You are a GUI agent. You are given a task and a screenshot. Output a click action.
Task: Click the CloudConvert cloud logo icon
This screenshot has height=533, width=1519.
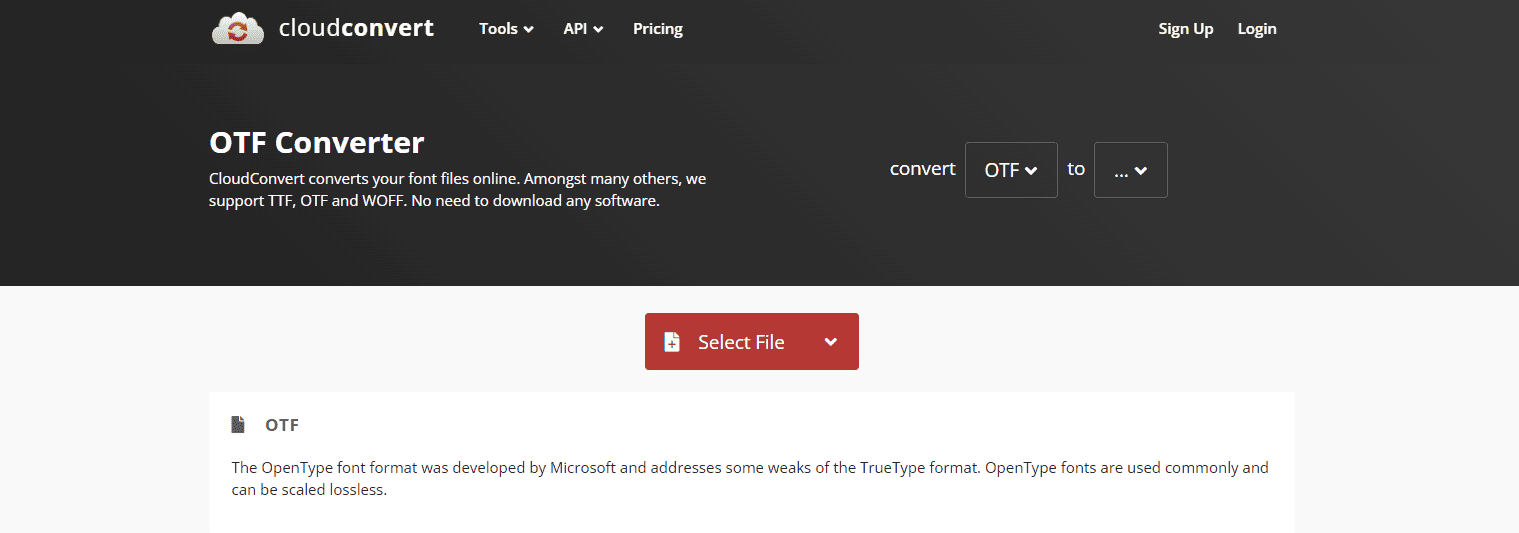tap(237, 28)
